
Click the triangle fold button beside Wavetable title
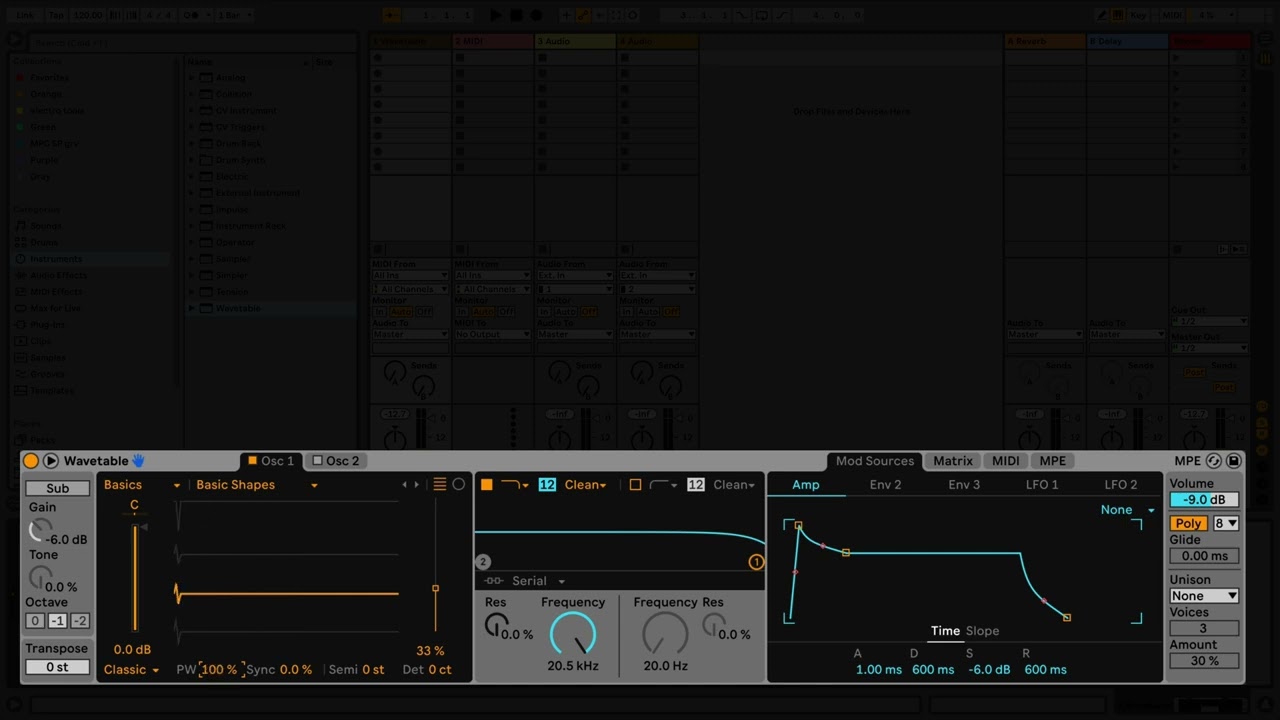tap(50, 461)
